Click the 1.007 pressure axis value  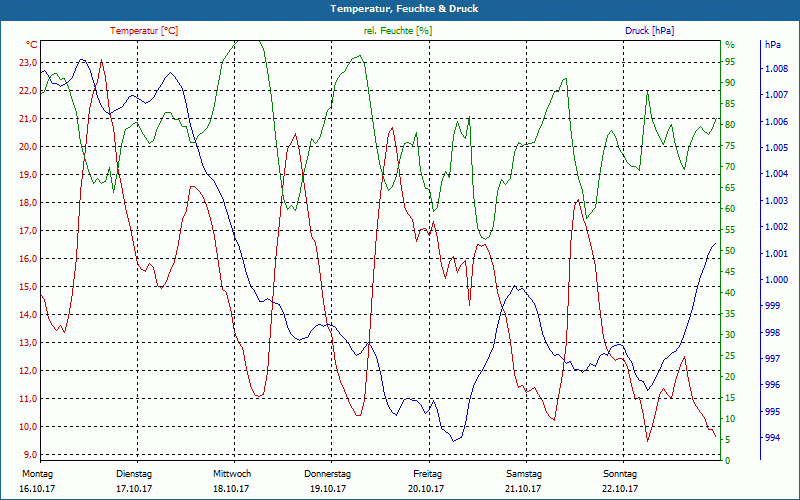click(777, 95)
